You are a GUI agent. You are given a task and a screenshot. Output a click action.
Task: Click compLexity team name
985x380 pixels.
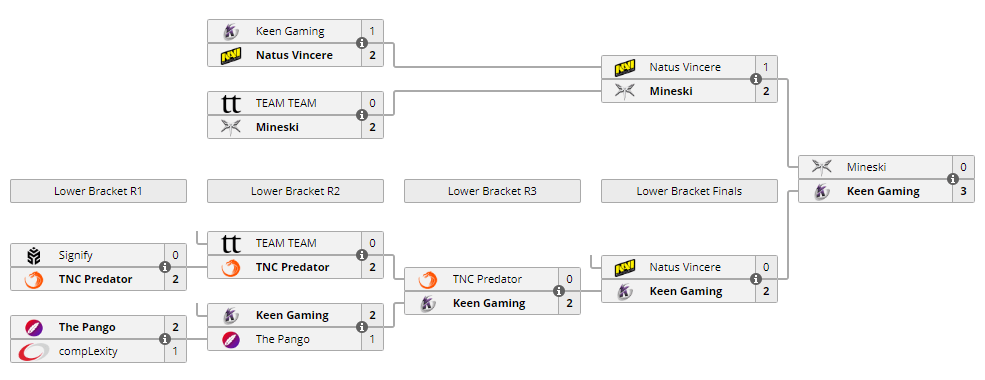(x=88, y=352)
